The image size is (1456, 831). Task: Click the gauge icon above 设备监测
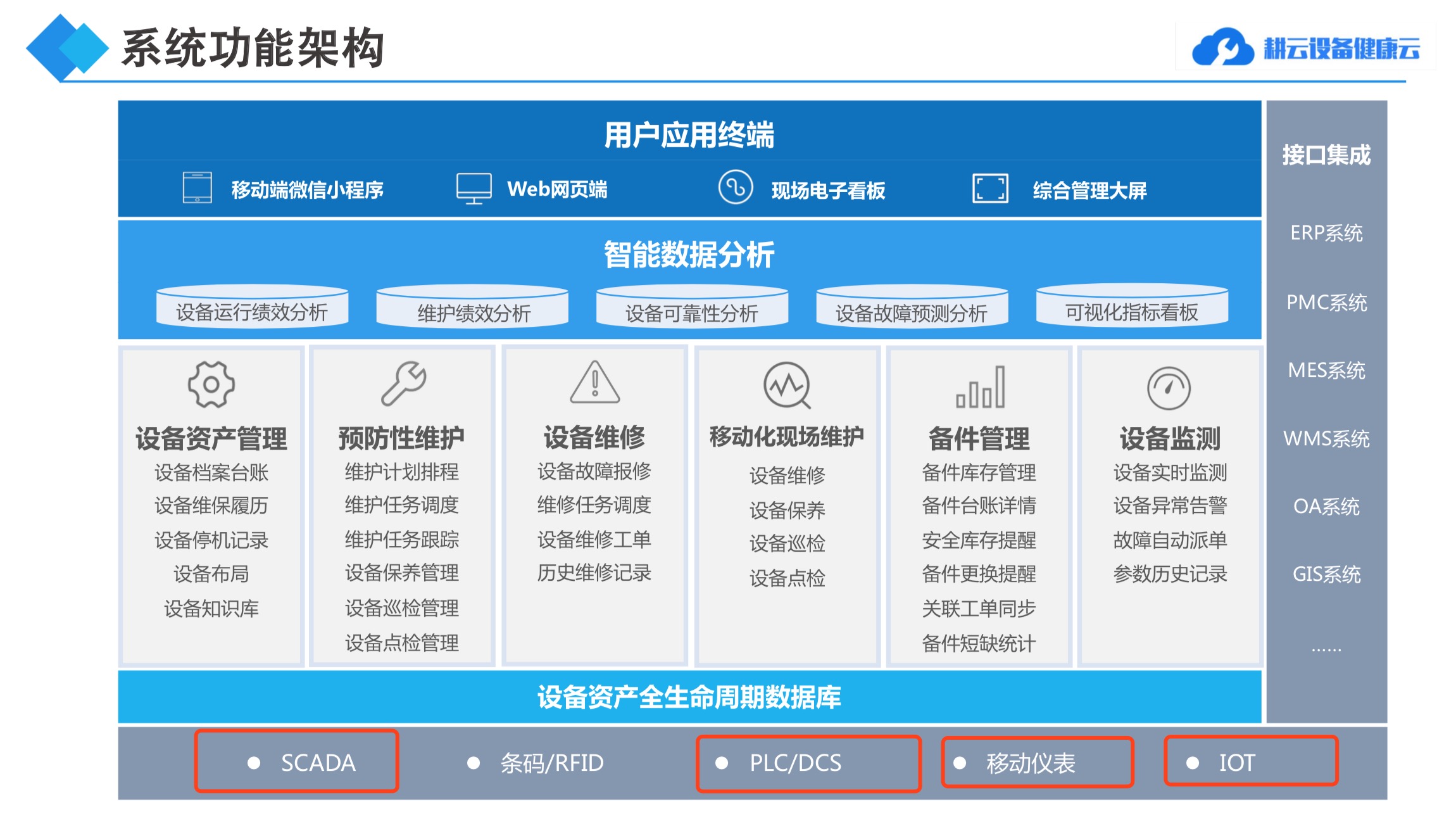point(1169,388)
